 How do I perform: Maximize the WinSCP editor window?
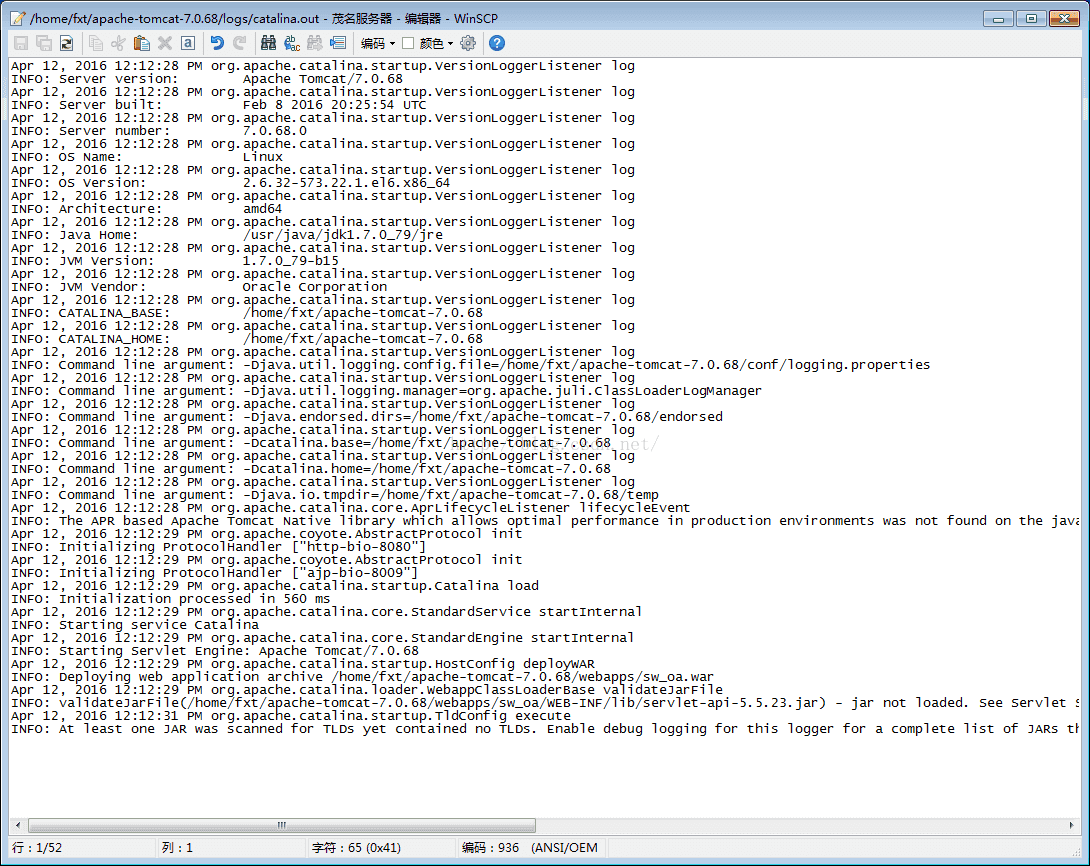[1031, 19]
